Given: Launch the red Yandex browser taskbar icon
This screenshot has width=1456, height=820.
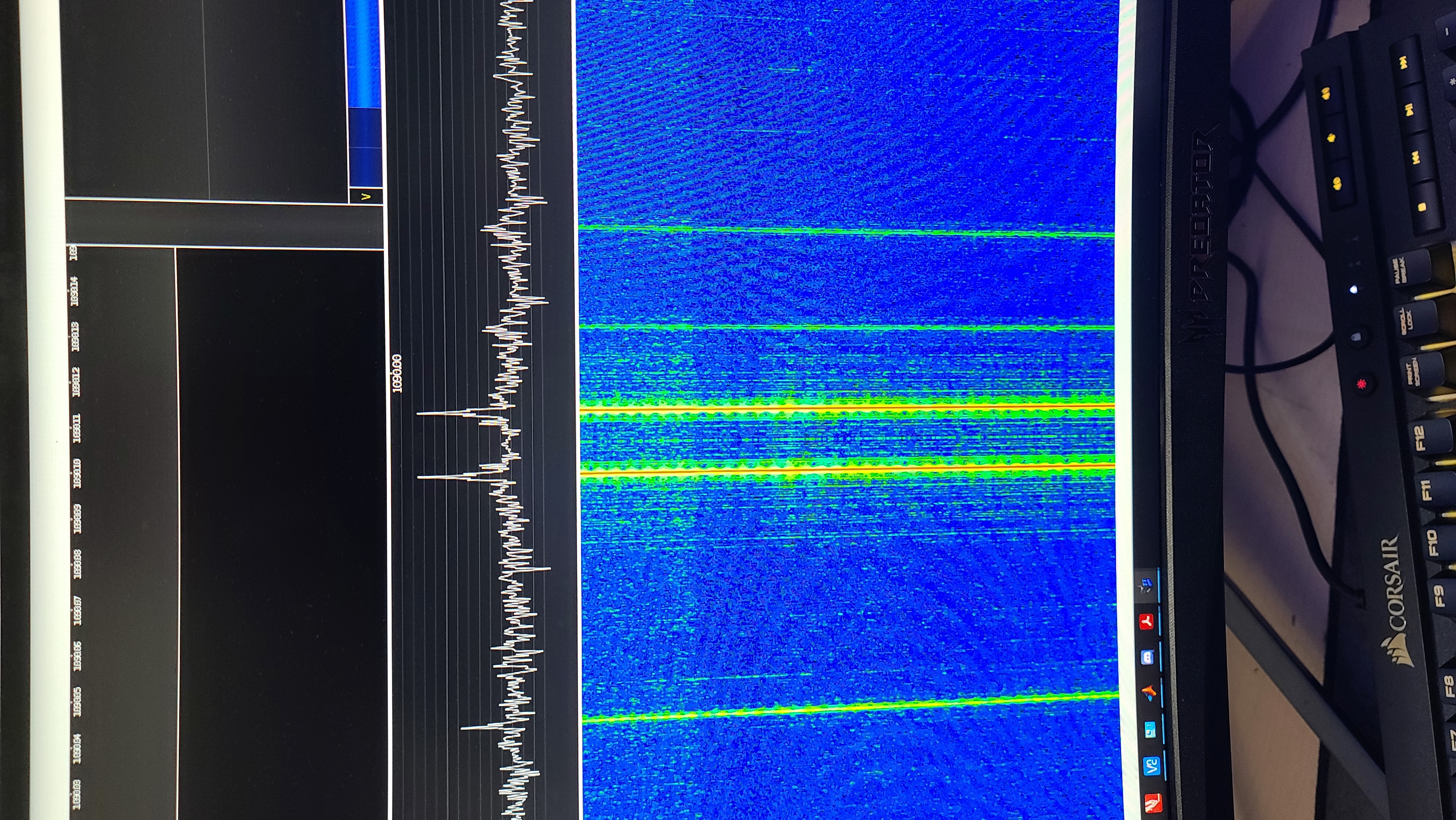Looking at the screenshot, I should pos(1146,622).
